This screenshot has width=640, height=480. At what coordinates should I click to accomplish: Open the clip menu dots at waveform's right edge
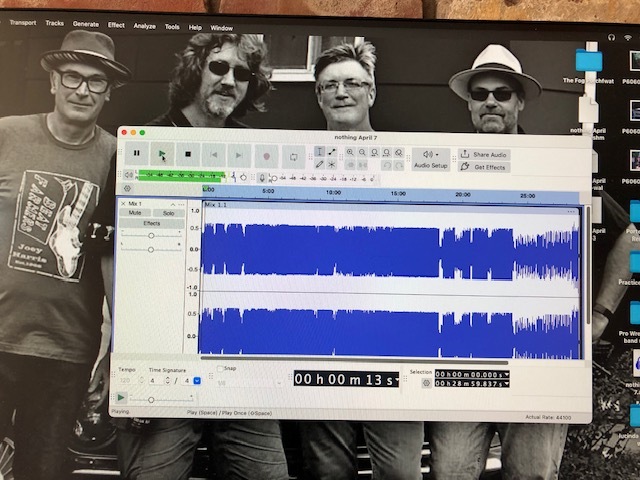[571, 212]
